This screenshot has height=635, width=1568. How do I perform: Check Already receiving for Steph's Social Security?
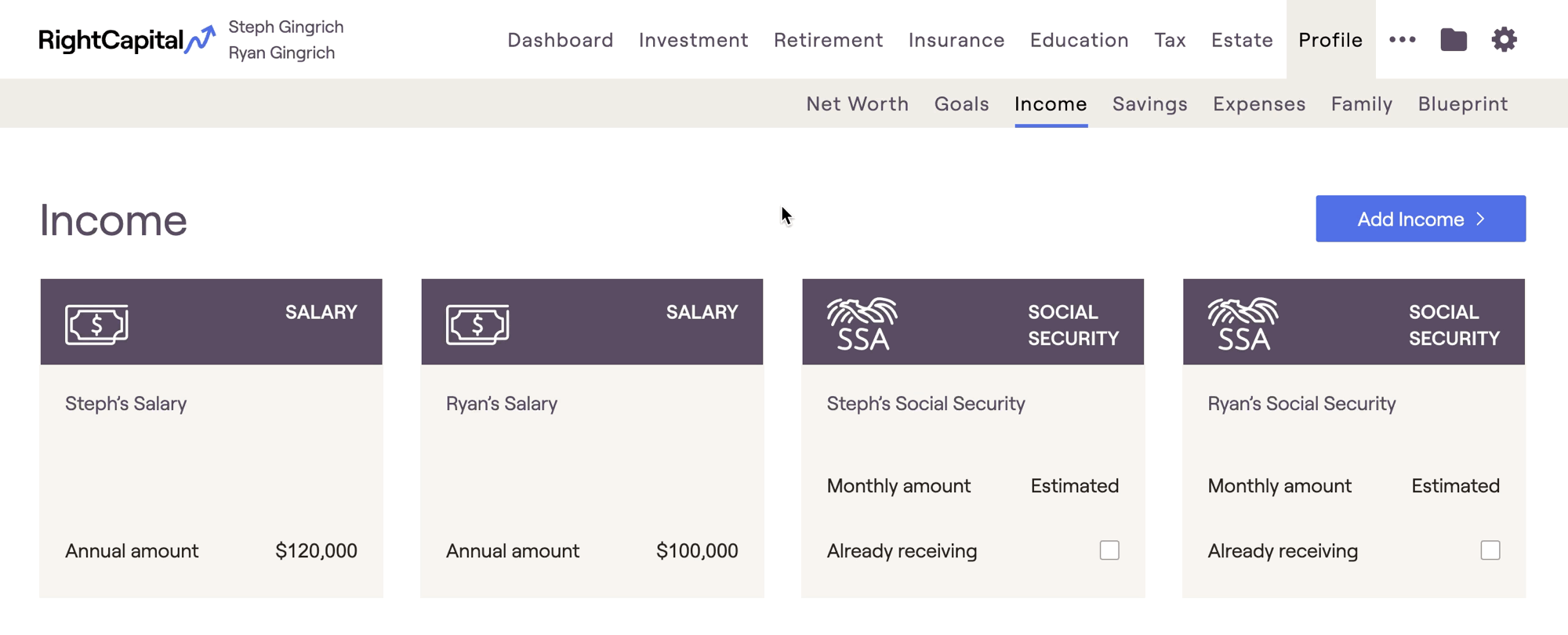[x=1109, y=550]
